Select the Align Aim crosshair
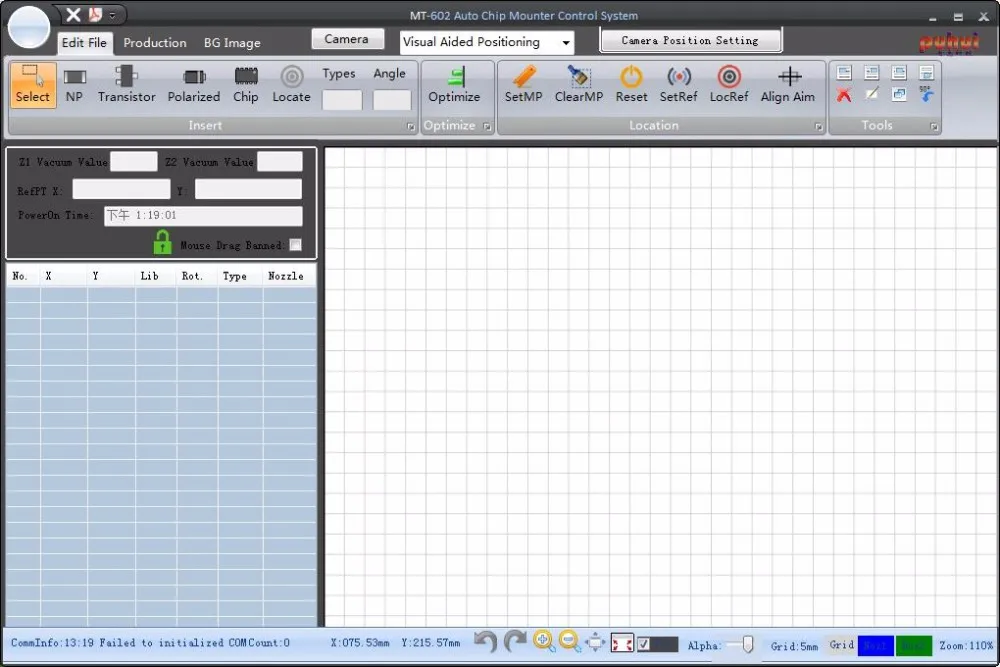Image resolution: width=1000 pixels, height=667 pixels. [x=788, y=85]
